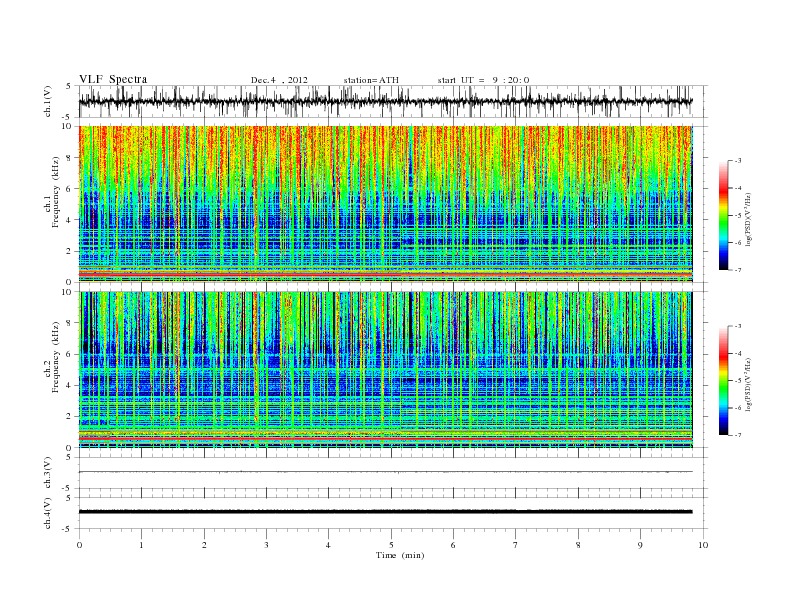
Task: Click the 'start UT = 9 :20: 0' label
Action: click(x=483, y=80)
